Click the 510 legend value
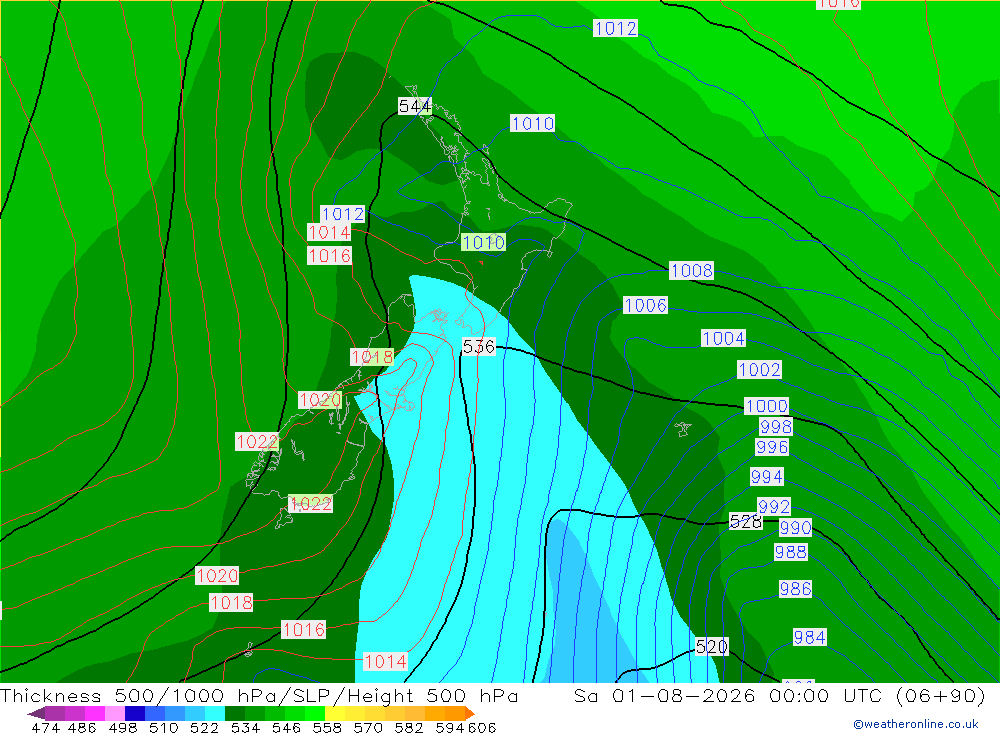The height and width of the screenshot is (733, 1000). [x=163, y=727]
